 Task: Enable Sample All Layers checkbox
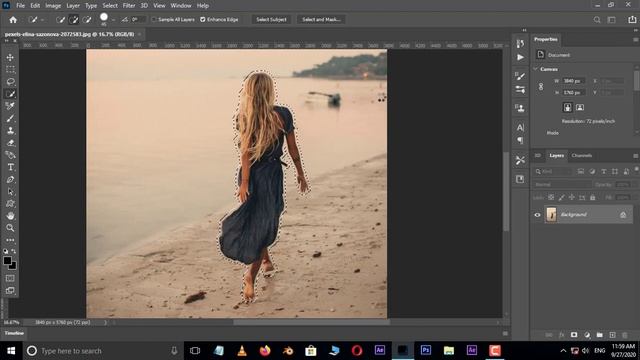tap(154, 19)
